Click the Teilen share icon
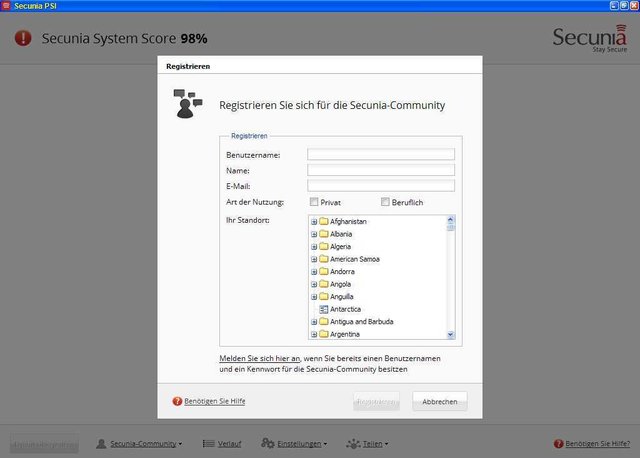640x458 pixels. (353, 443)
